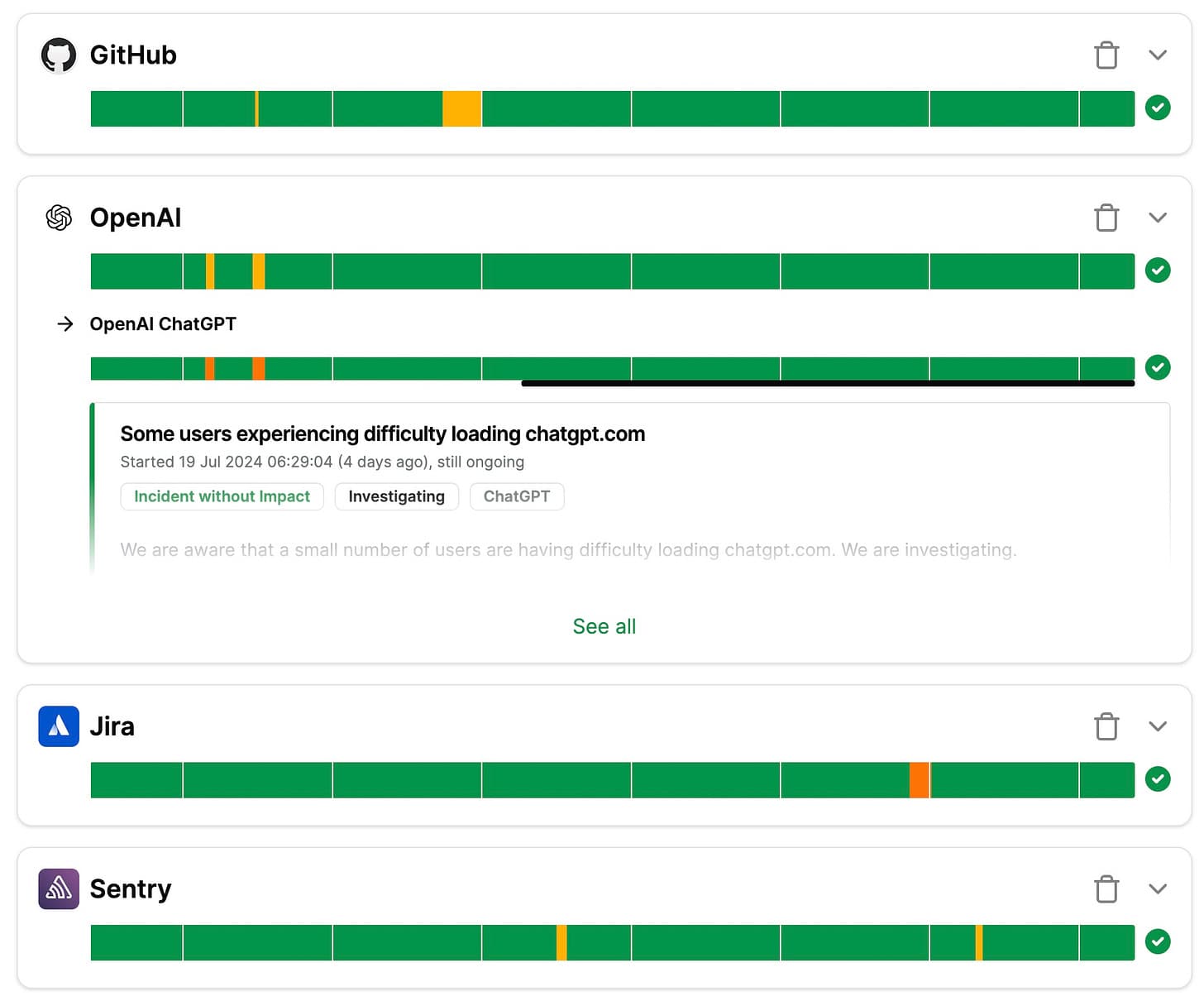
Task: Click the OpenAI ChatGPT green status checkmark
Action: pos(1158,366)
